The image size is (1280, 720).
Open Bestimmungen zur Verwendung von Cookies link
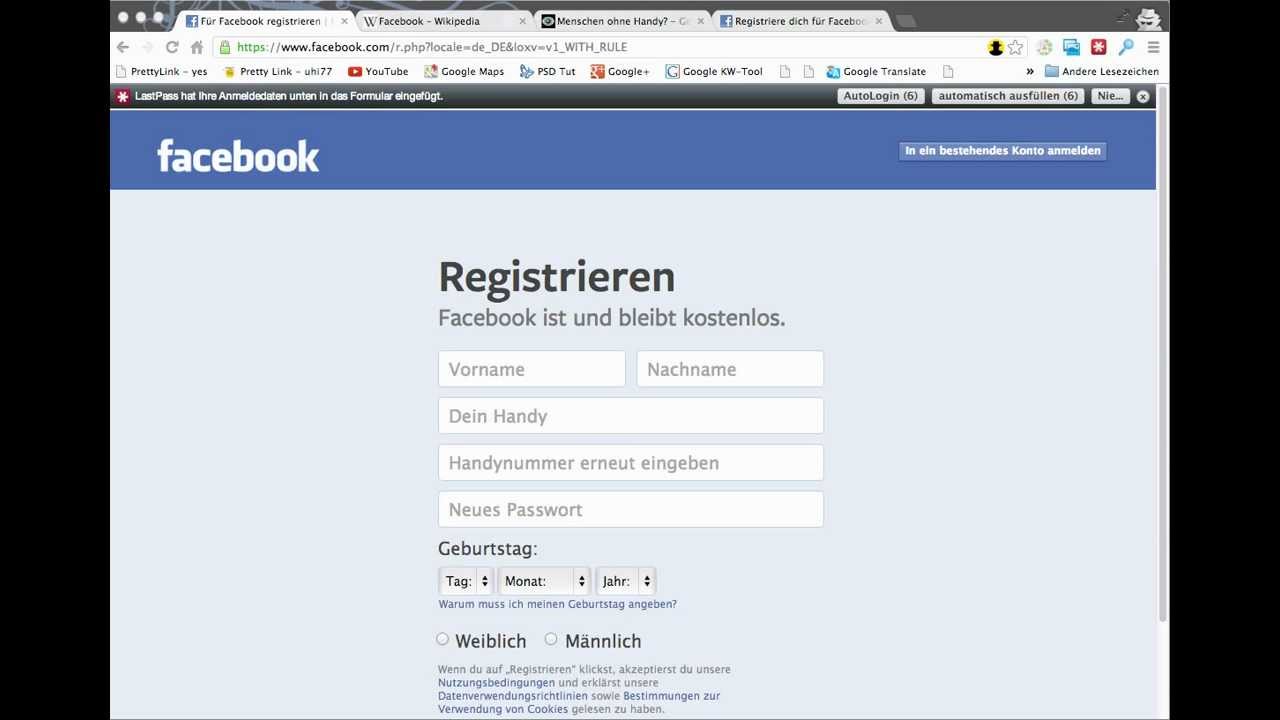click(579, 703)
